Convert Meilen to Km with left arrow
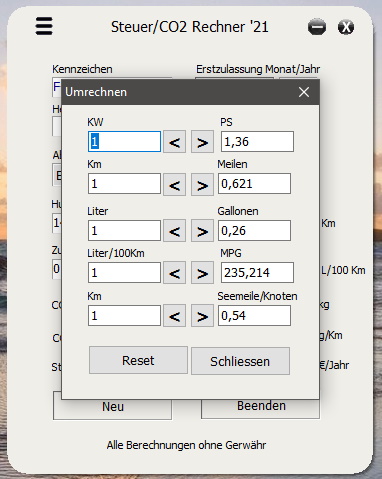 (174, 184)
